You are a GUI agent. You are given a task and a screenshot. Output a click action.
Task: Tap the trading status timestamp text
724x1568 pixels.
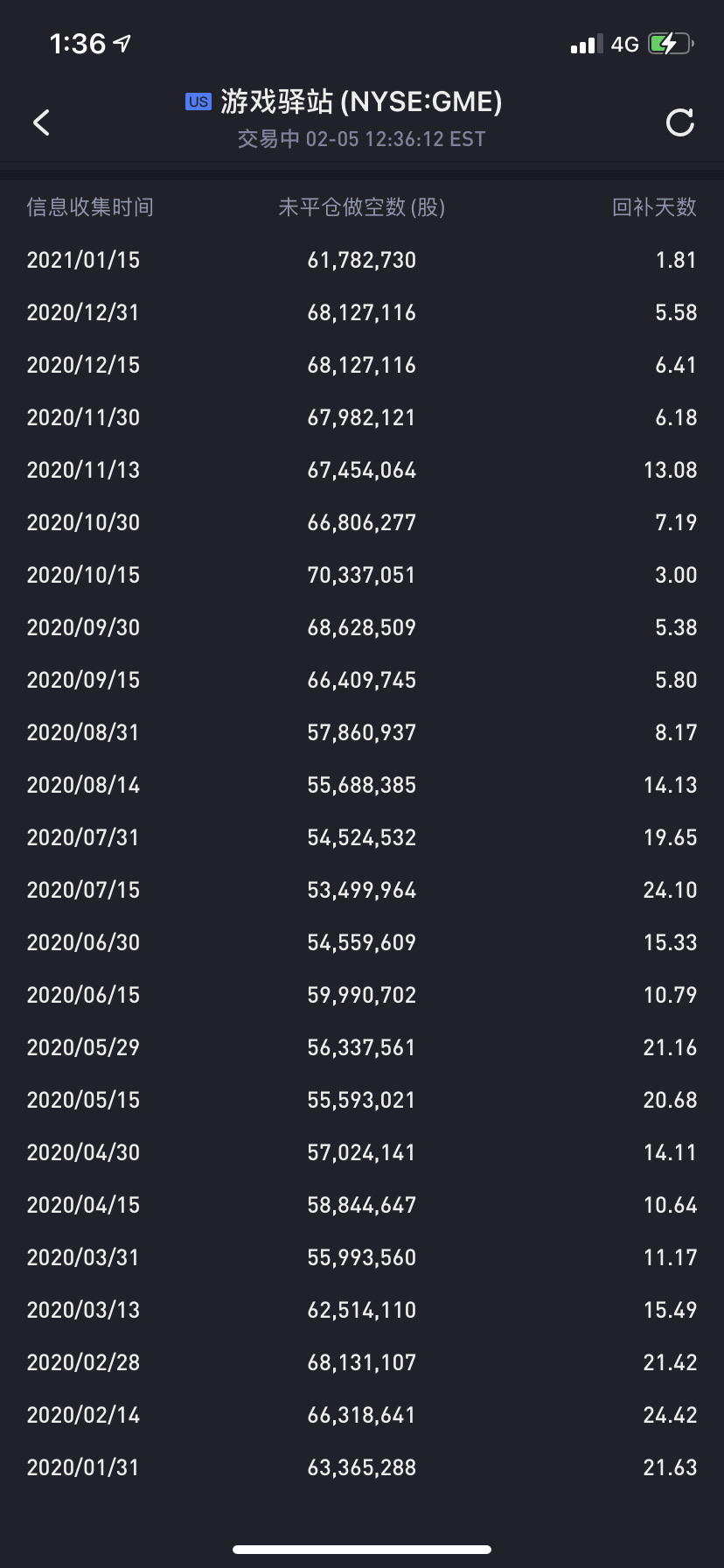coord(361,139)
